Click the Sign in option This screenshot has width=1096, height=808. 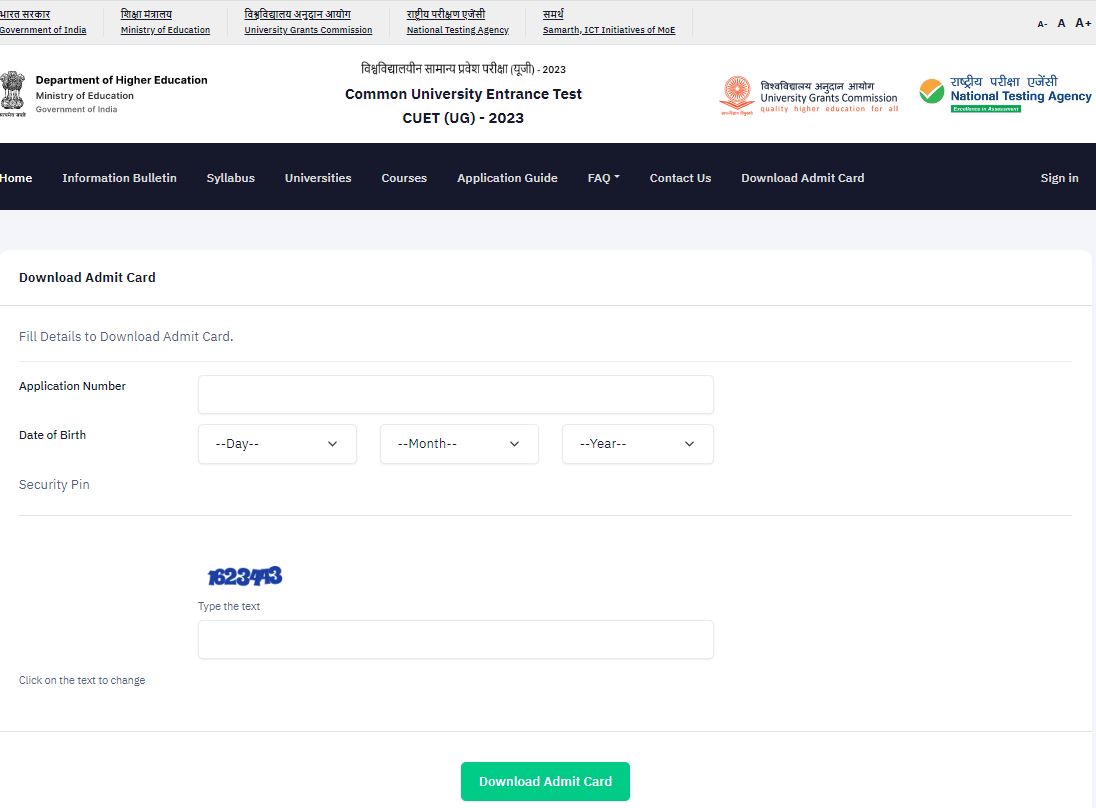tap(1059, 177)
